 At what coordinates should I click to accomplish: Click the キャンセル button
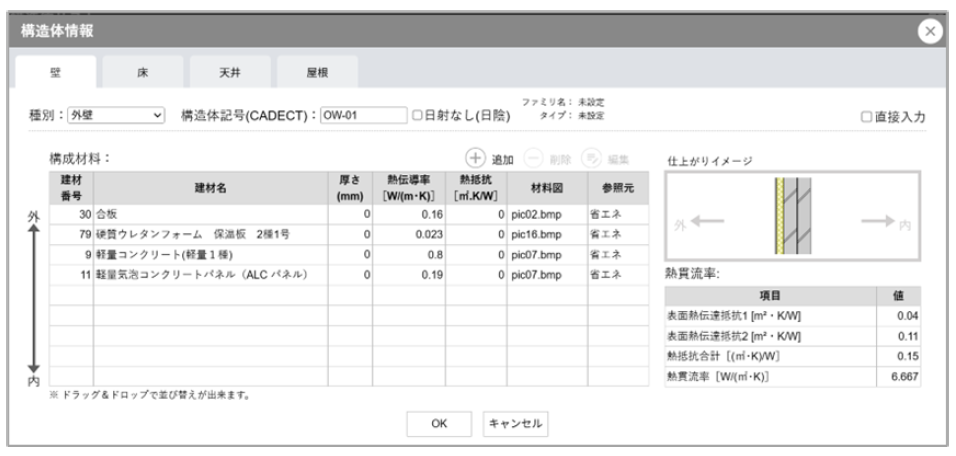[513, 423]
